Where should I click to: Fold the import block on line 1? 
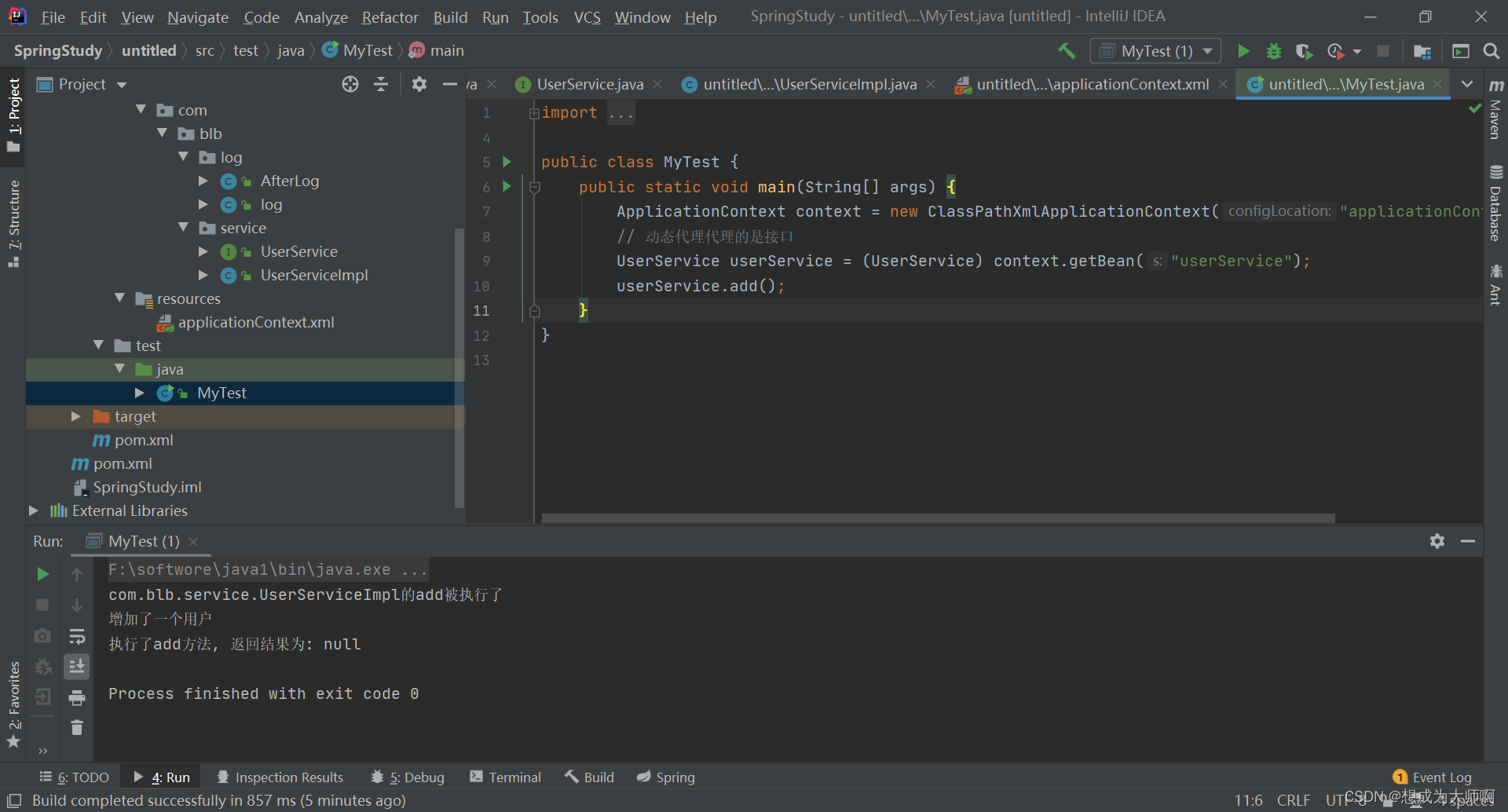[534, 113]
